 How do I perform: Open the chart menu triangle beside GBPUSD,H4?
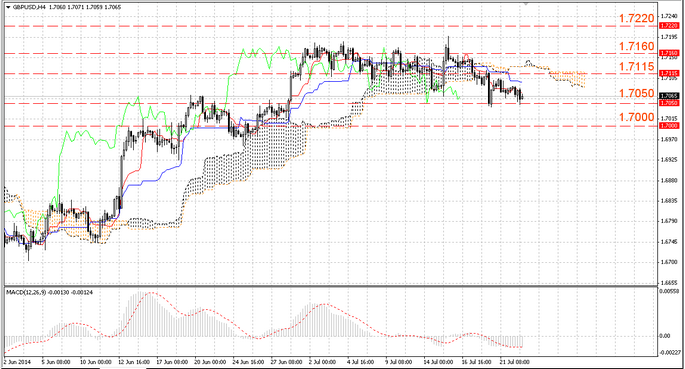8,7
